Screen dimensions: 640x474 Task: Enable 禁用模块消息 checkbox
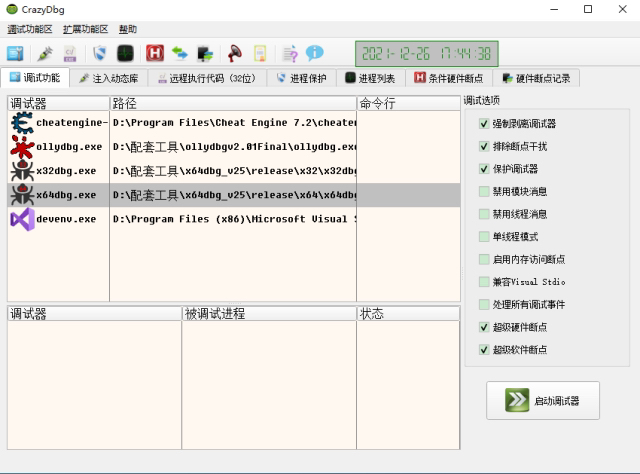(484, 191)
